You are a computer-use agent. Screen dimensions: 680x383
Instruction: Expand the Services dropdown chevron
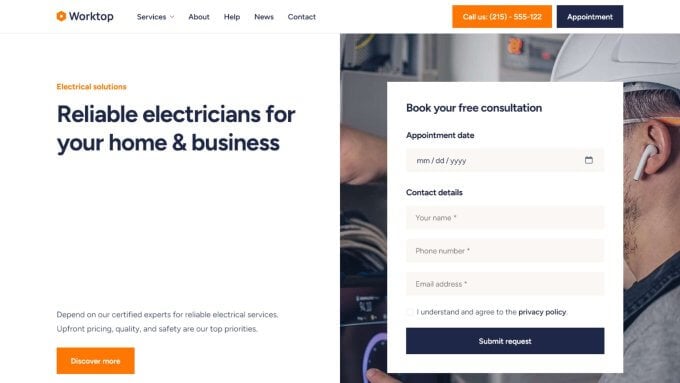click(172, 17)
